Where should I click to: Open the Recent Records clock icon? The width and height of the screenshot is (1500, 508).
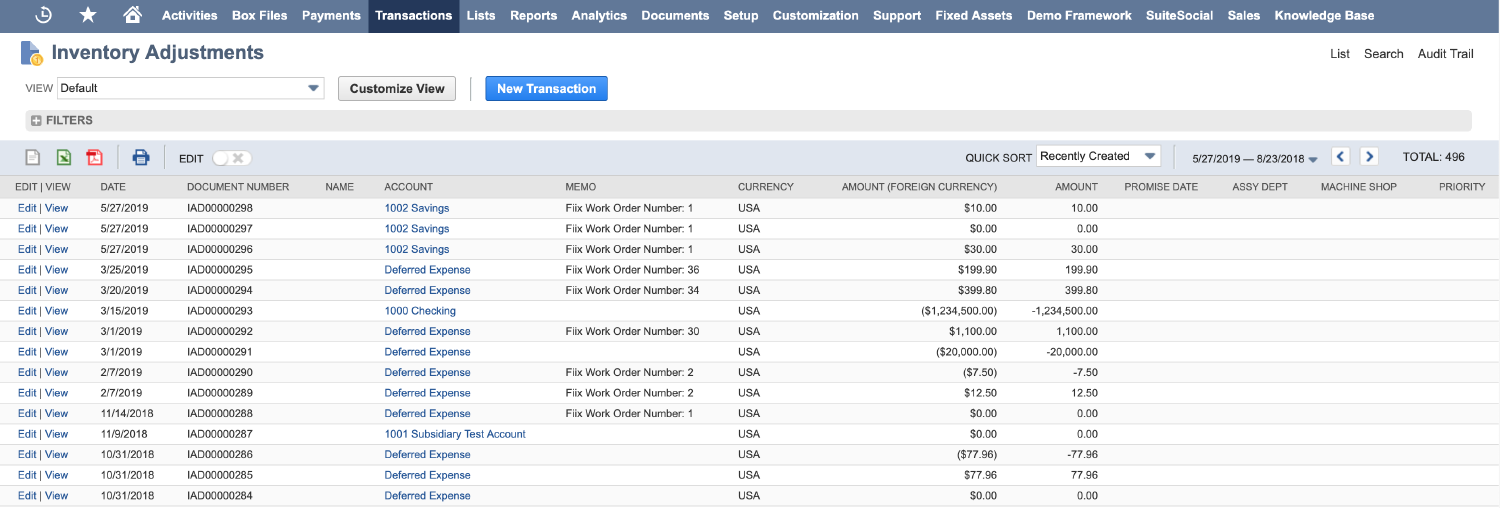[43, 15]
